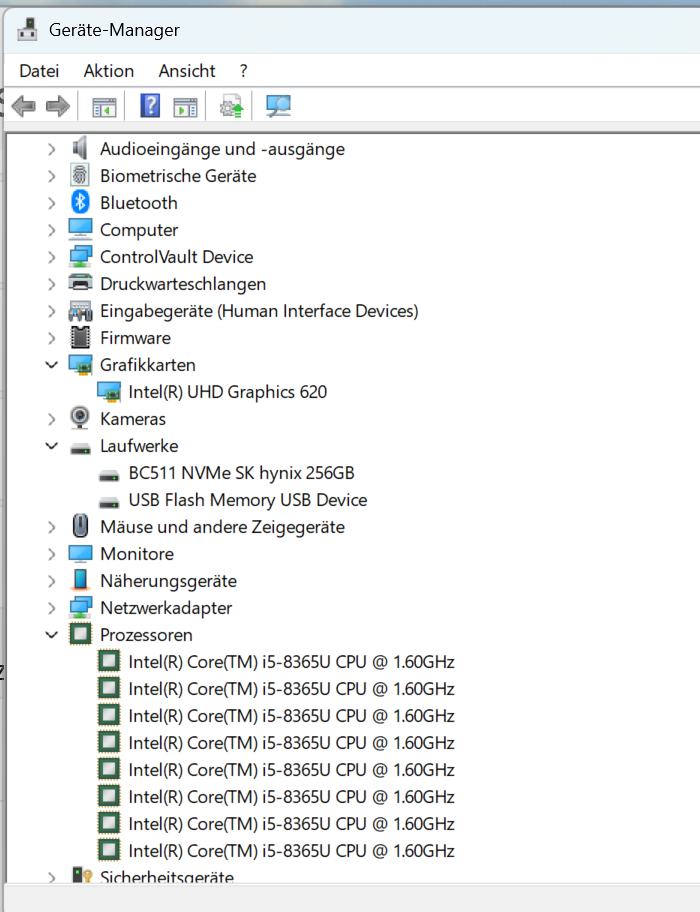Click the Bluetooth category icon
Viewport: 700px width, 912px height.
click(x=80, y=202)
